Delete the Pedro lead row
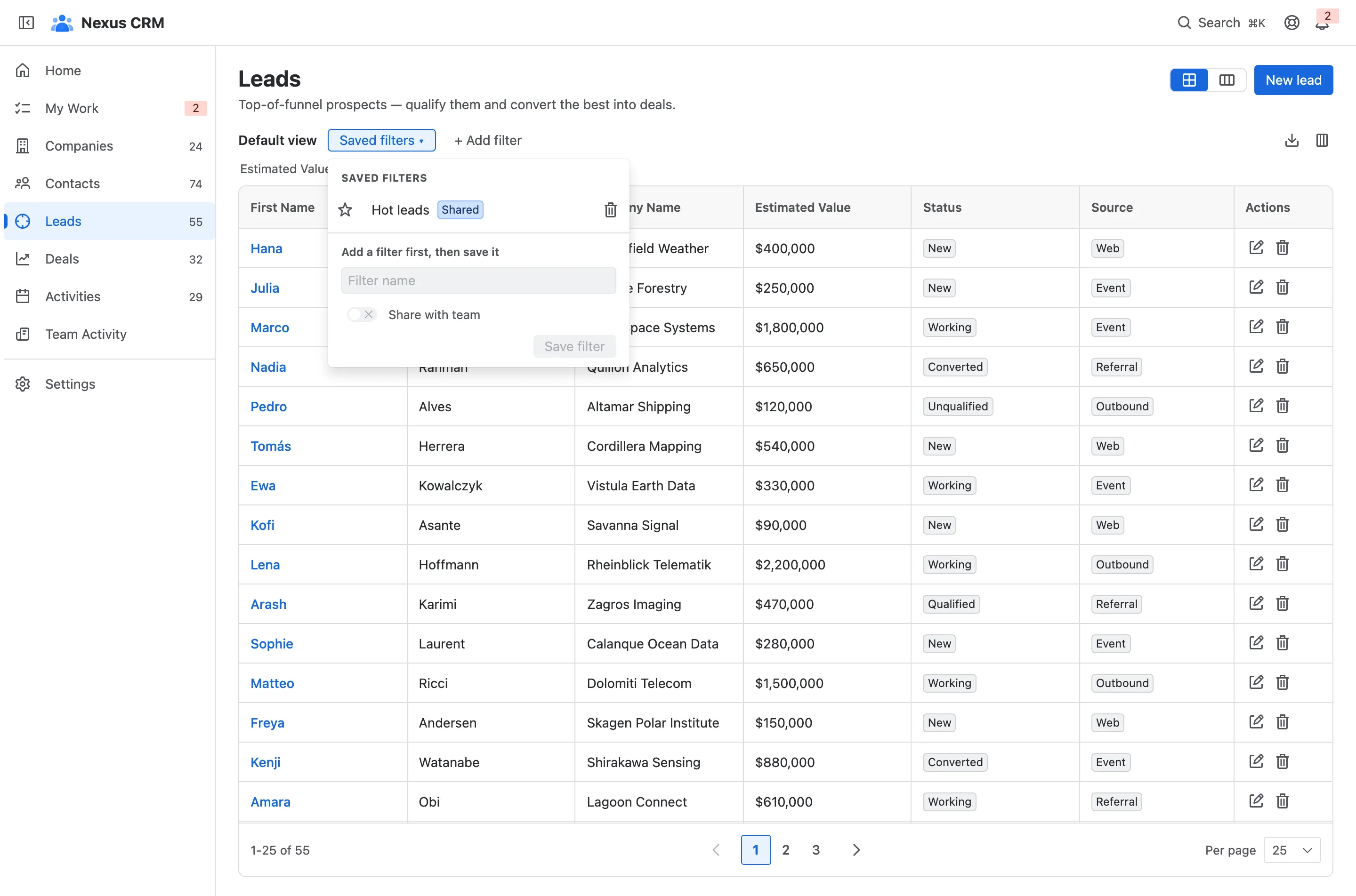The image size is (1356, 896). (x=1282, y=405)
